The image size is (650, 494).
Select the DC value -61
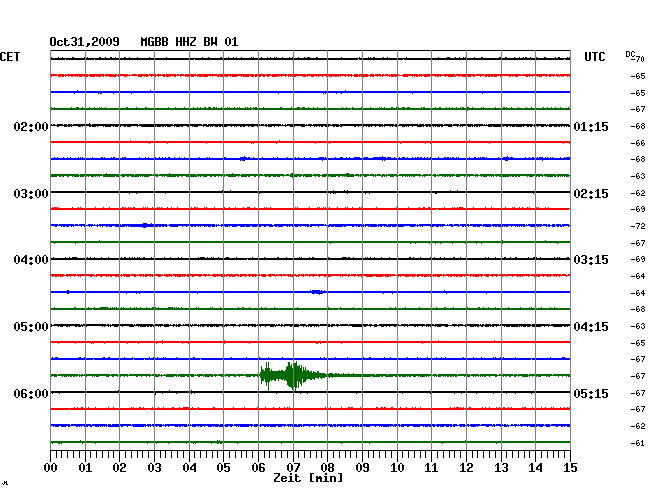[638, 443]
